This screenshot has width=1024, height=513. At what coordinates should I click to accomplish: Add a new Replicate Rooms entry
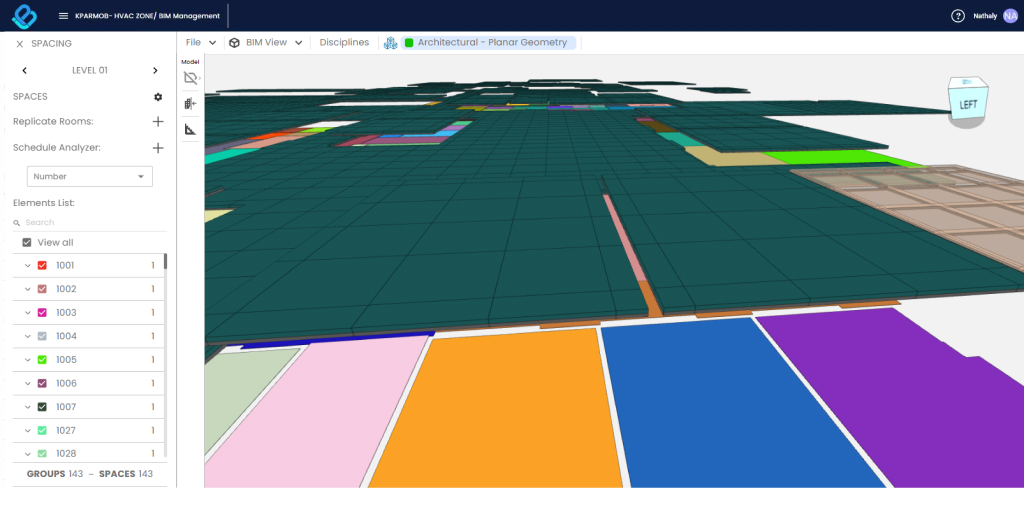157,122
